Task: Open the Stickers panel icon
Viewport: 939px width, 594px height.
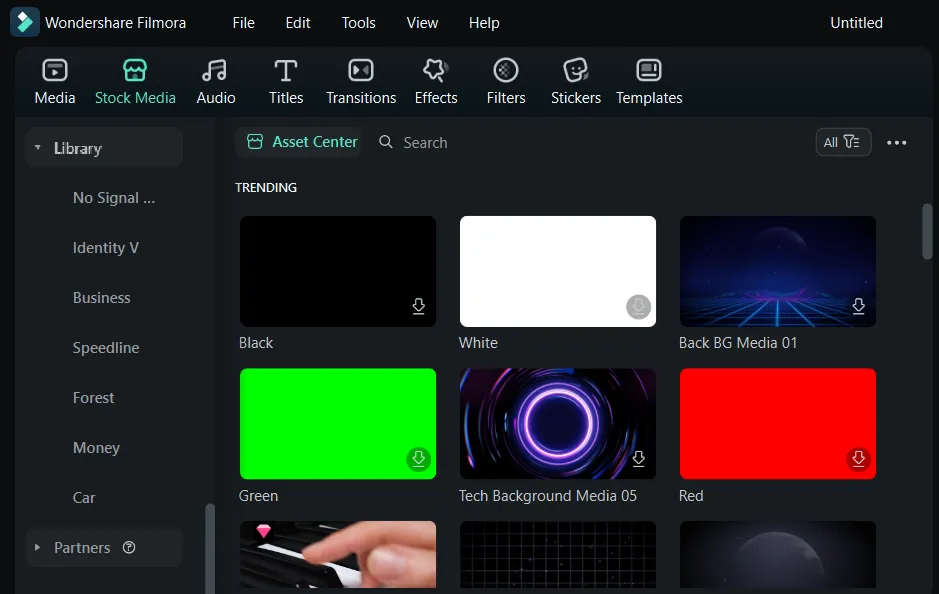Action: coord(576,71)
